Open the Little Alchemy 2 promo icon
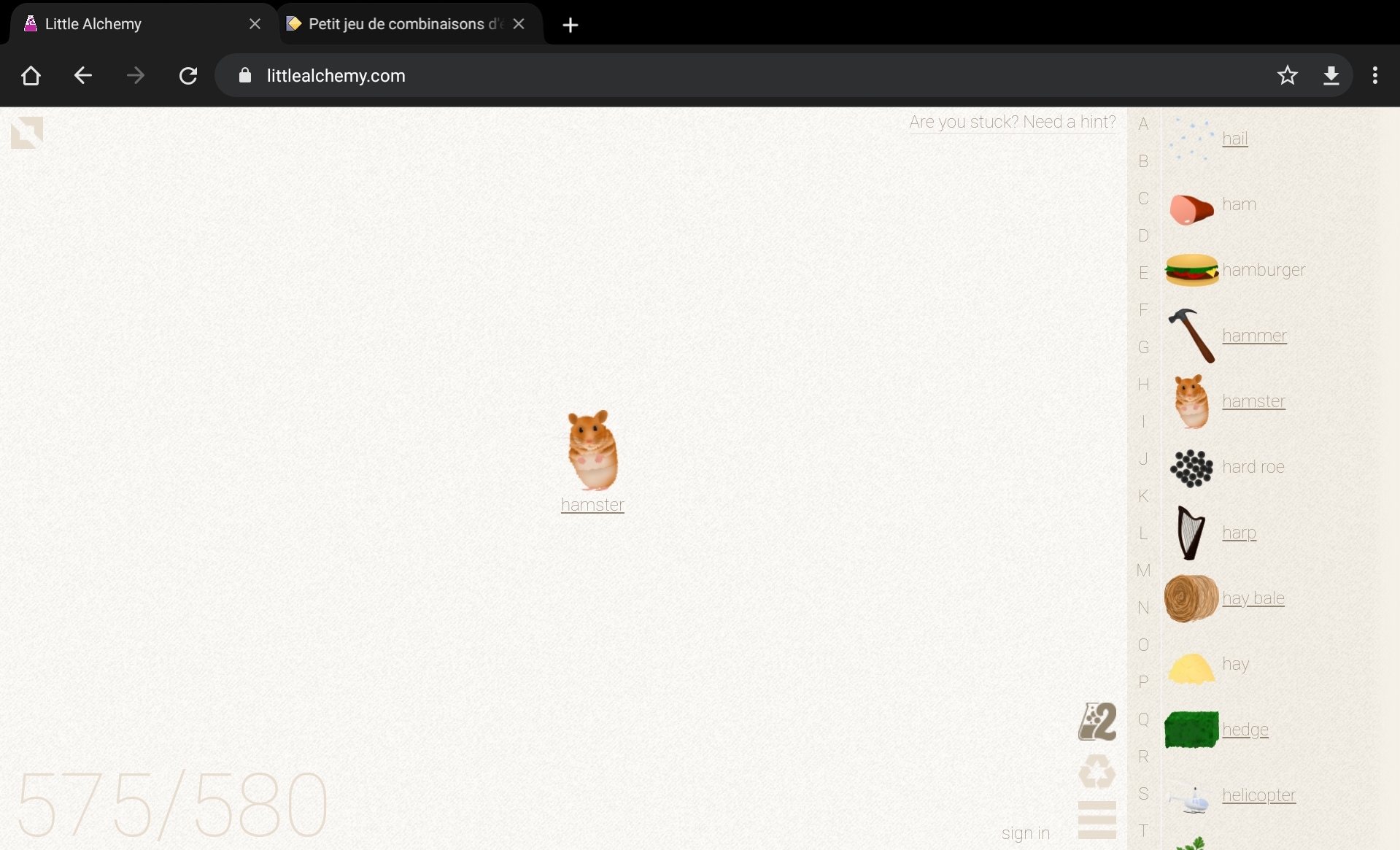 (1097, 722)
